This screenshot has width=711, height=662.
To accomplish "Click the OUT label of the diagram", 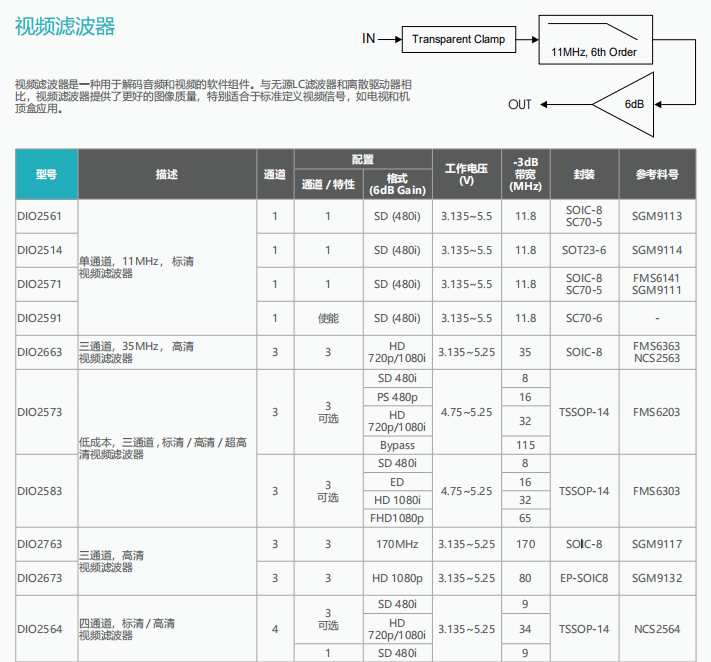I will [x=520, y=104].
